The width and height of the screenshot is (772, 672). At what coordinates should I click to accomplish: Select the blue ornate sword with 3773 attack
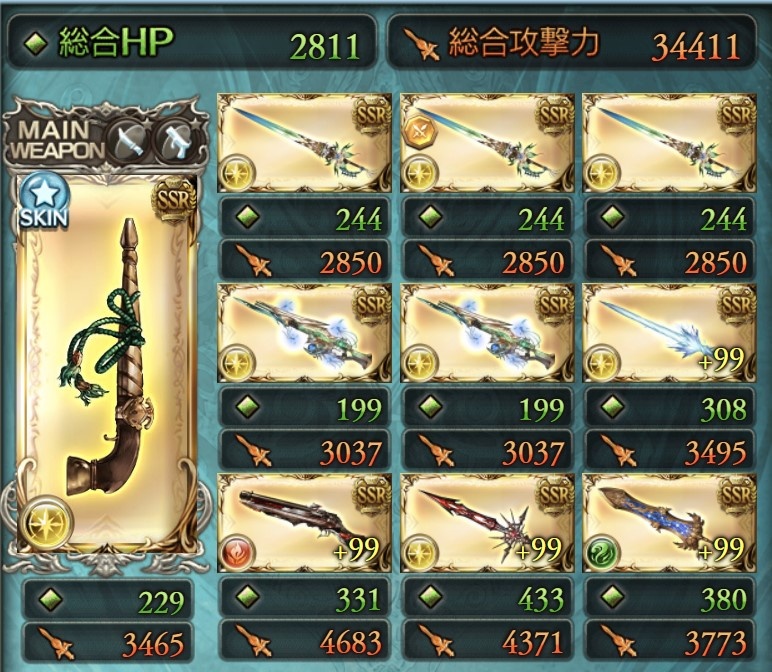(x=669, y=523)
